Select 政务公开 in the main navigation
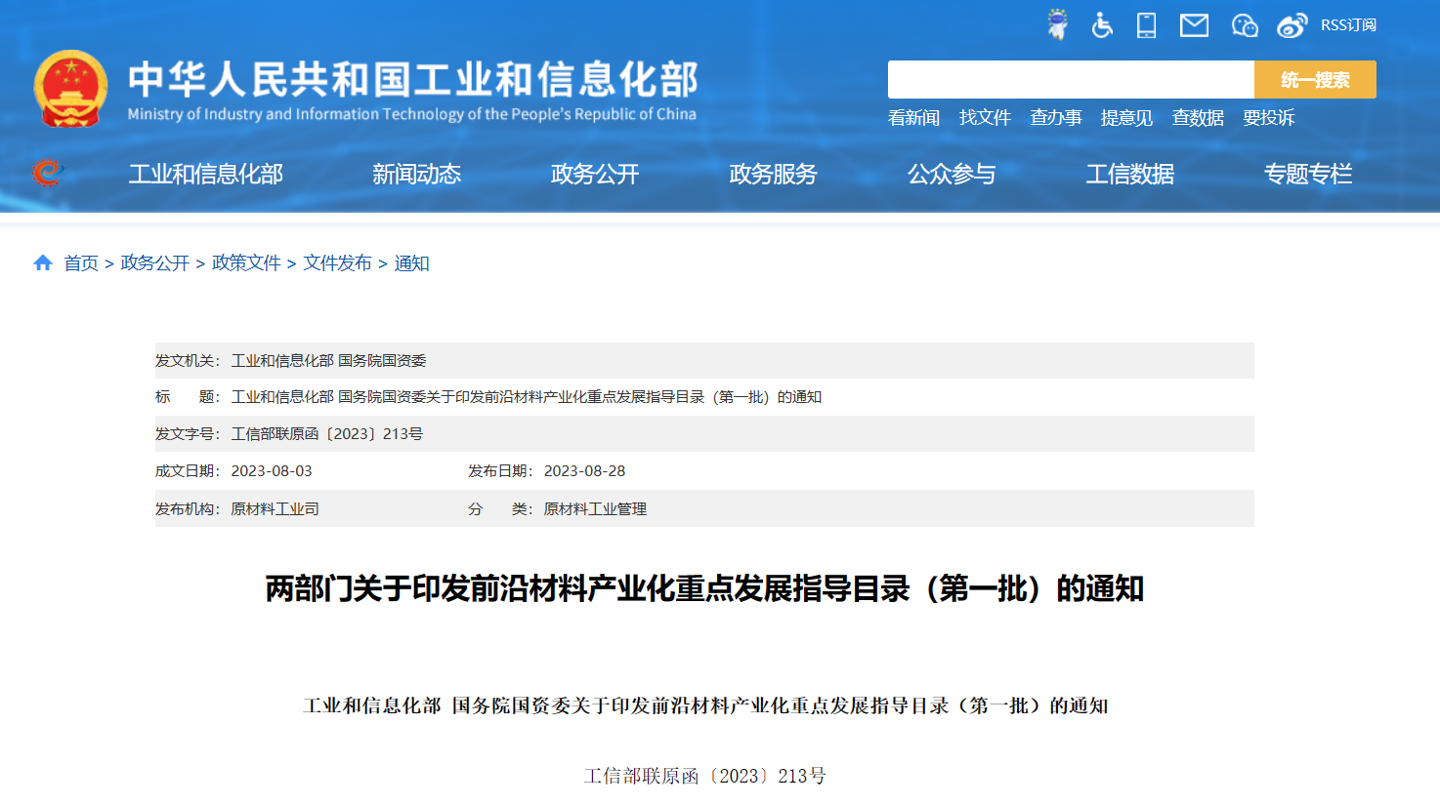The width and height of the screenshot is (1440, 805). pyautogui.click(x=595, y=174)
